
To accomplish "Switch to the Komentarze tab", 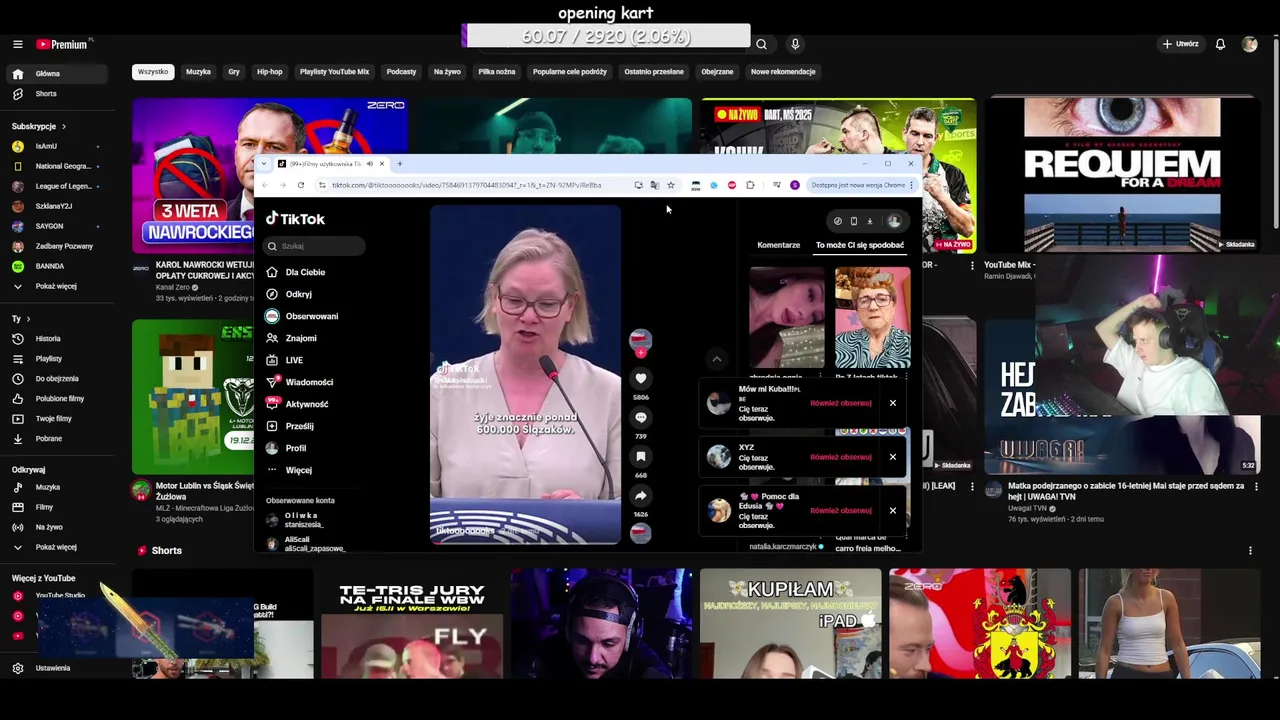I will pos(778,245).
